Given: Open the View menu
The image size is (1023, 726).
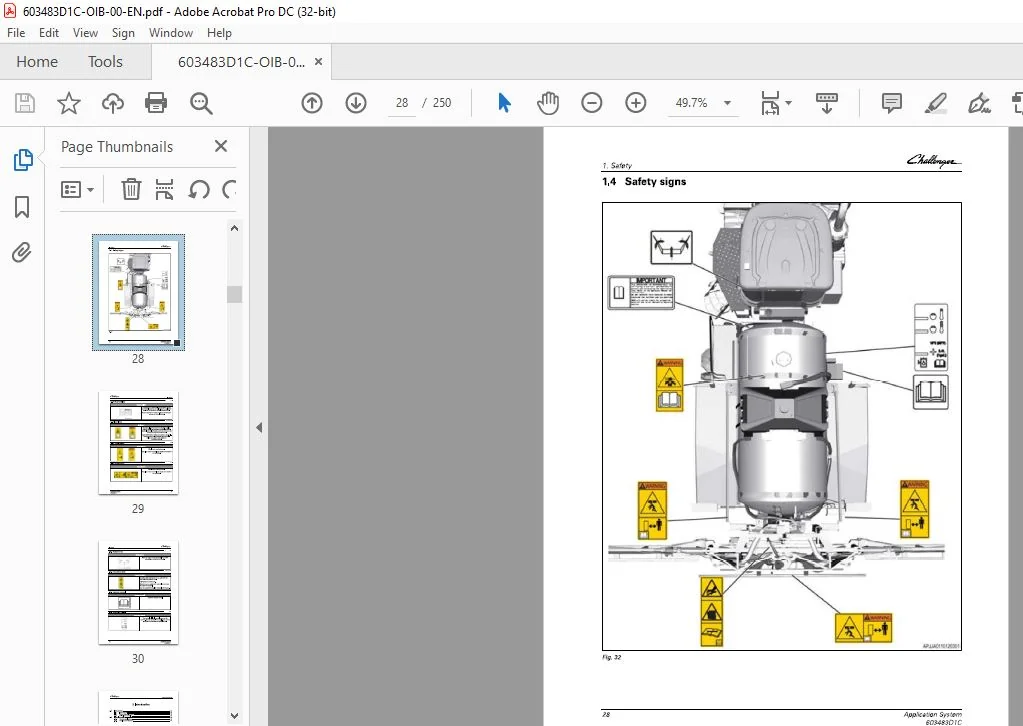Looking at the screenshot, I should (x=85, y=33).
